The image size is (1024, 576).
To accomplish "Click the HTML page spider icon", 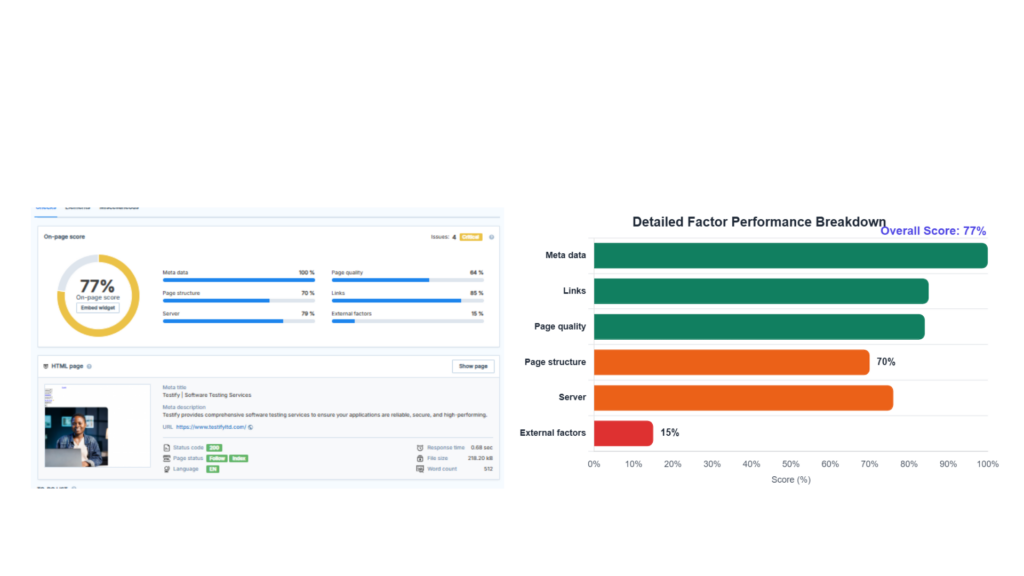I will [47, 364].
